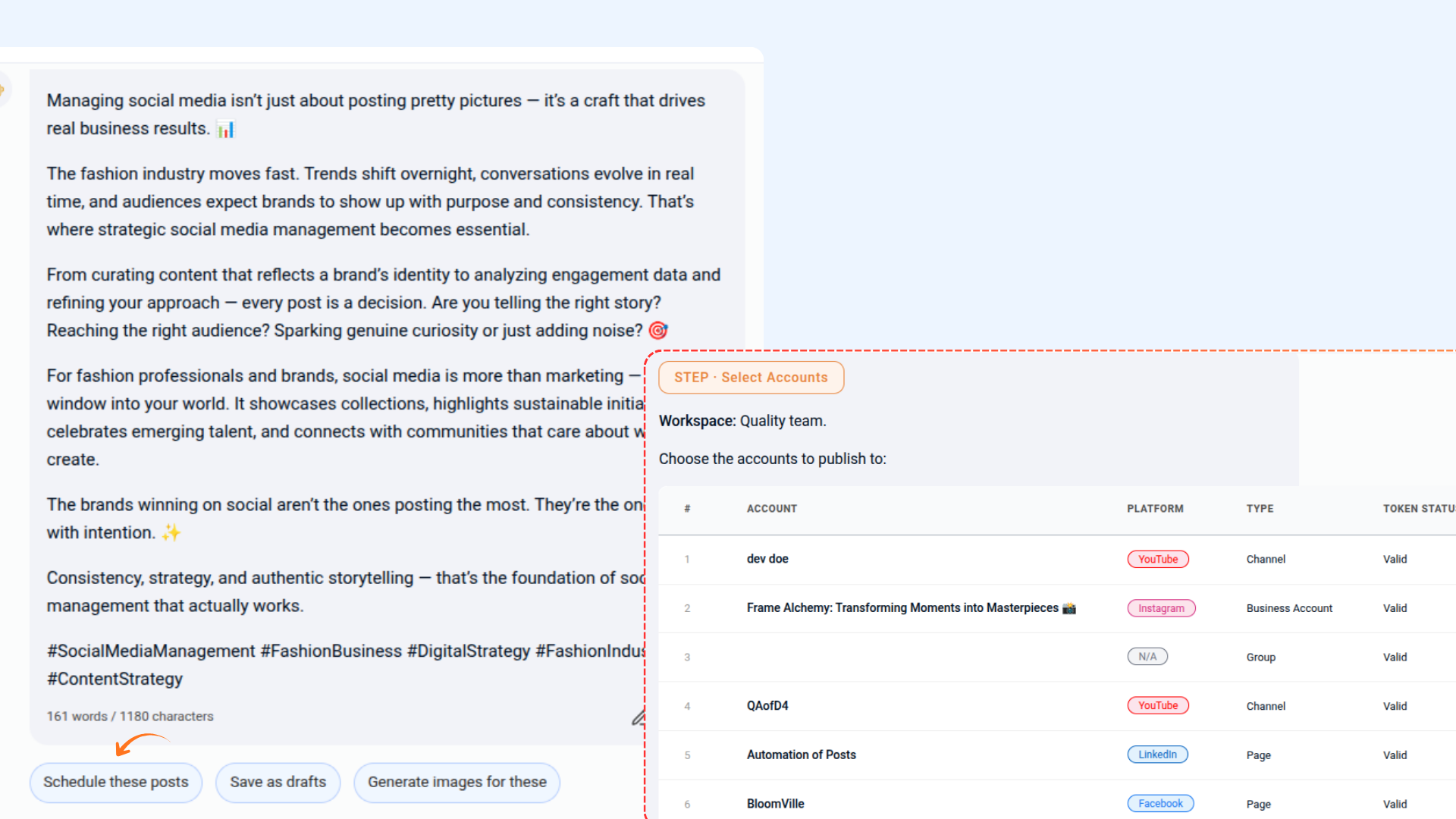Image resolution: width=1456 pixels, height=819 pixels.
Task: Choose the BloomVille account
Action: click(775, 804)
